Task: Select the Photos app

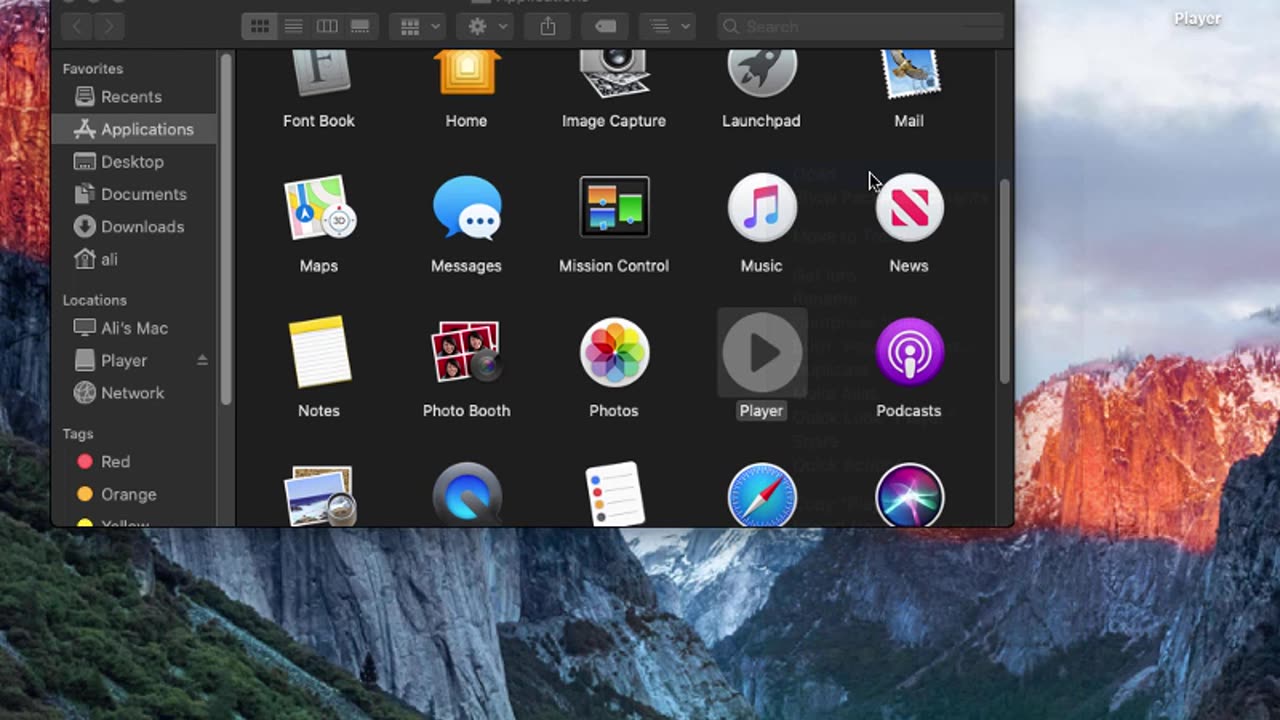Action: 614,352
